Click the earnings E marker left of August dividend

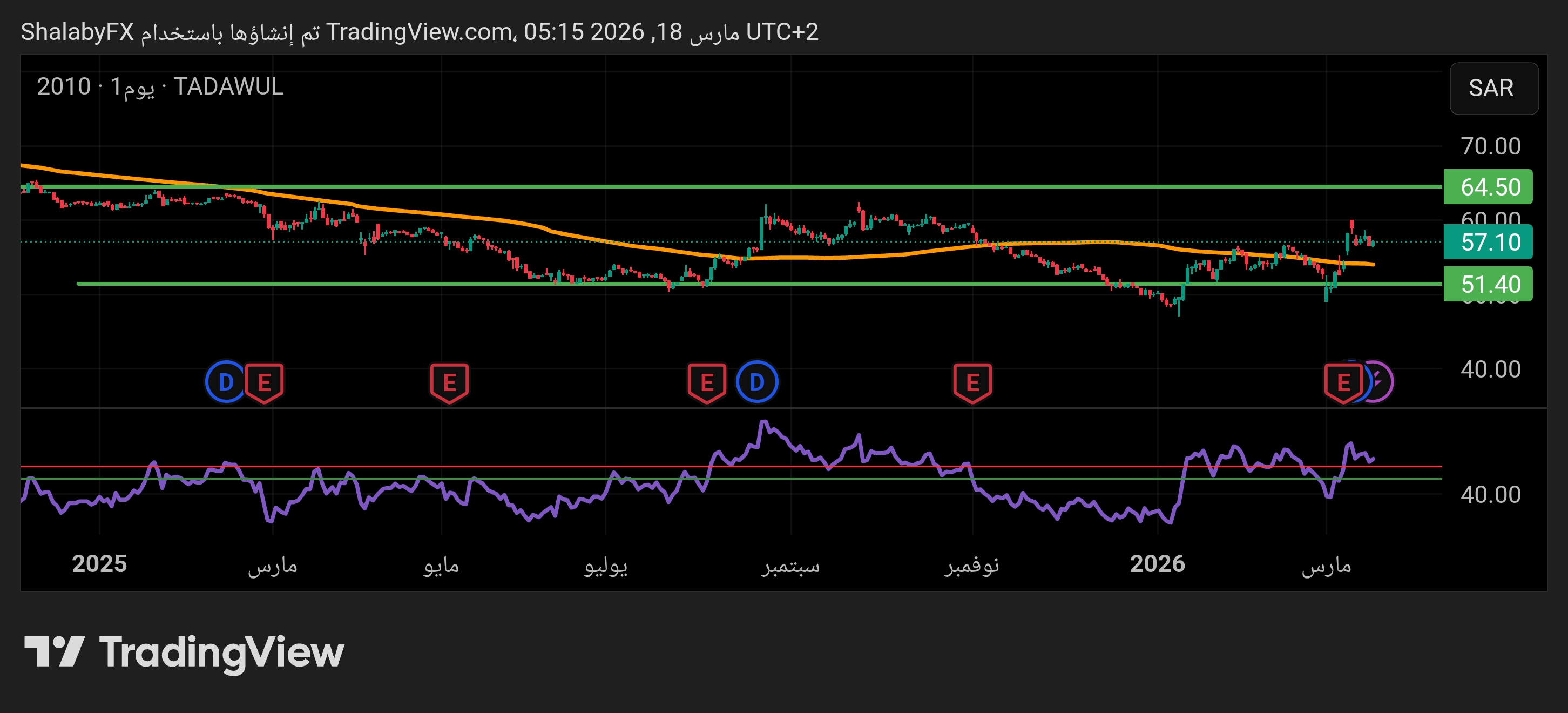[x=706, y=382]
